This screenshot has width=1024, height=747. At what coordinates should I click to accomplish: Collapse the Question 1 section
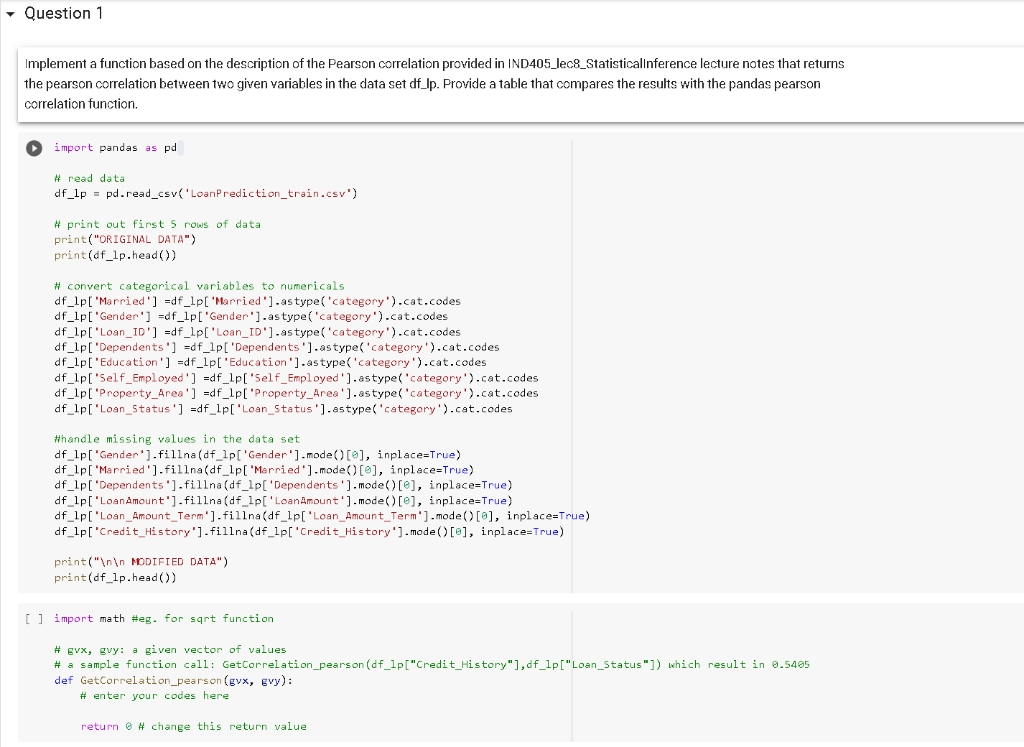[10, 13]
